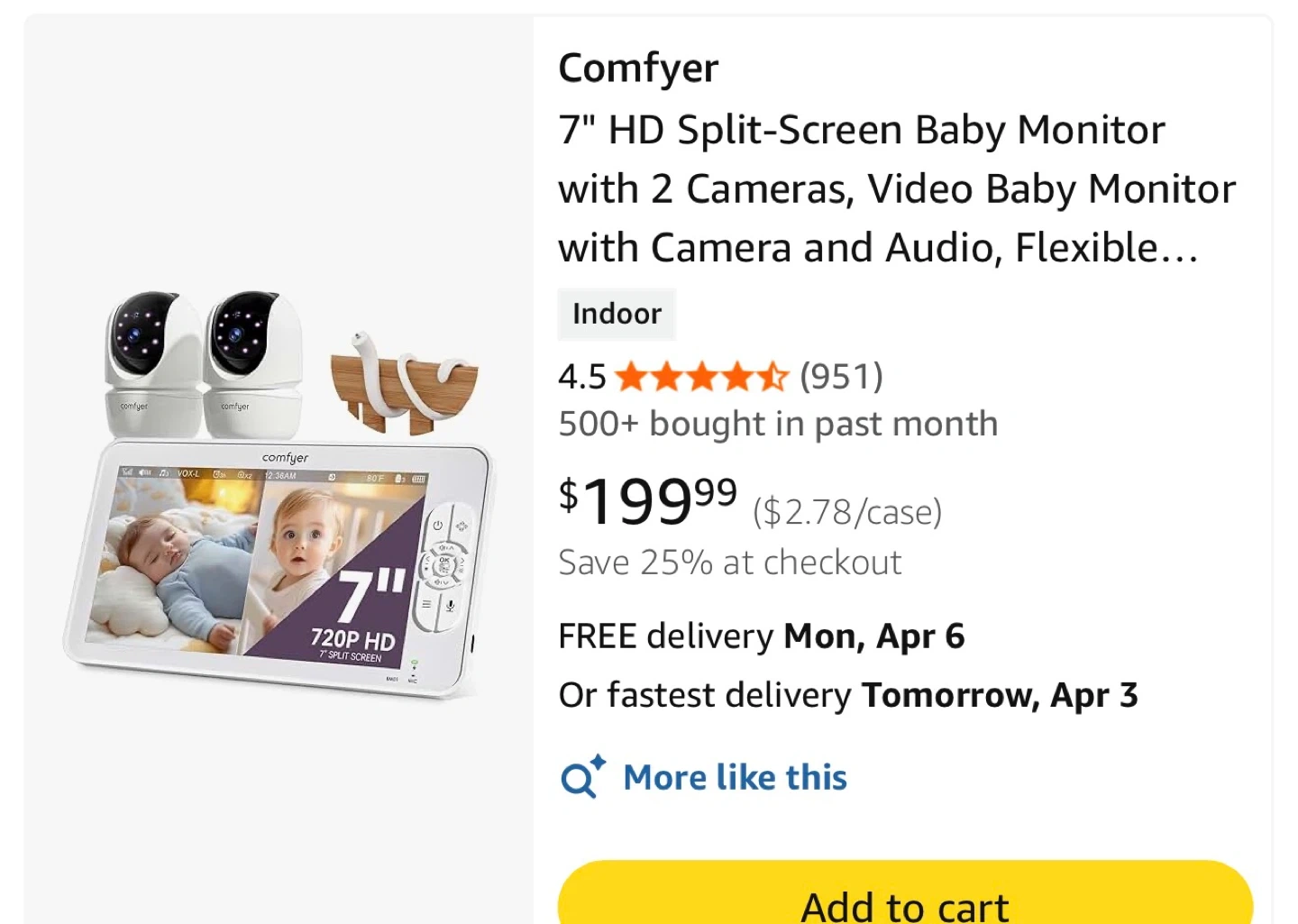Click the $199.99 price
The height and width of the screenshot is (924, 1298).
647,501
